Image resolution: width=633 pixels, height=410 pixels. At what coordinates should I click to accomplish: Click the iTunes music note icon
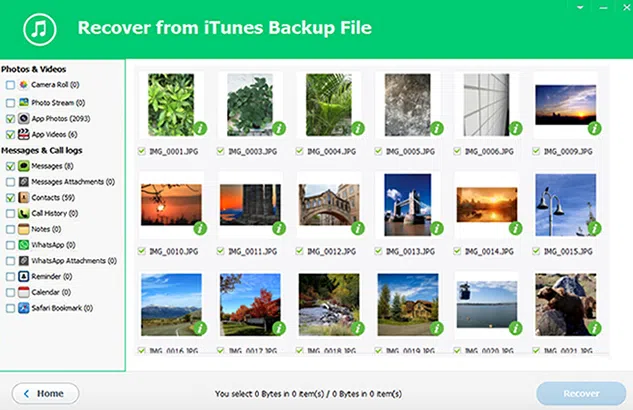[39, 28]
